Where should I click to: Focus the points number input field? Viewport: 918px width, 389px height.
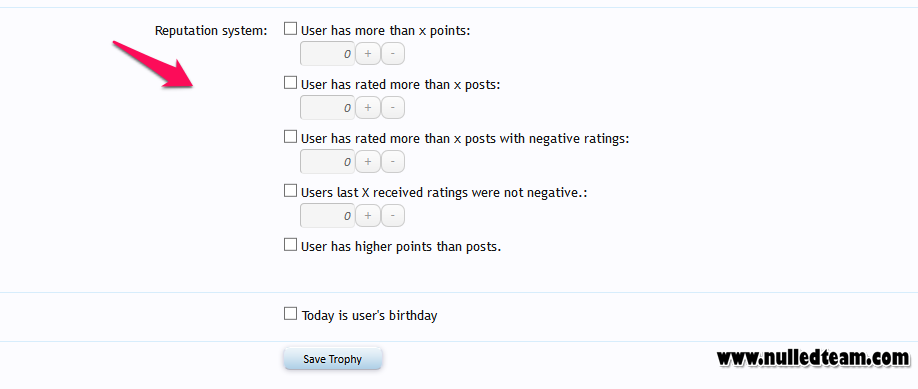pyautogui.click(x=327, y=54)
